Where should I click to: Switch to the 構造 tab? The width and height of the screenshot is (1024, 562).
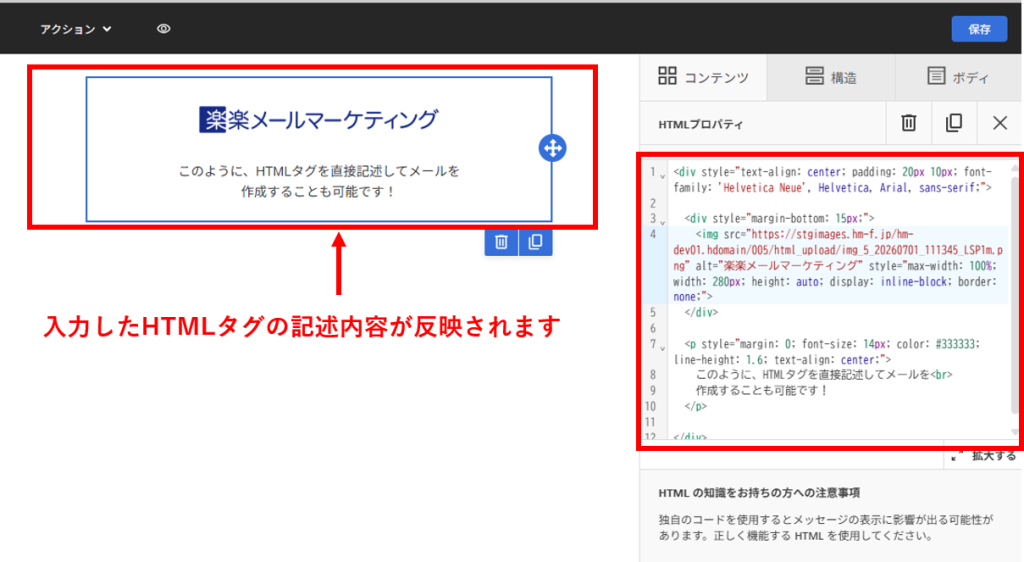[831, 77]
